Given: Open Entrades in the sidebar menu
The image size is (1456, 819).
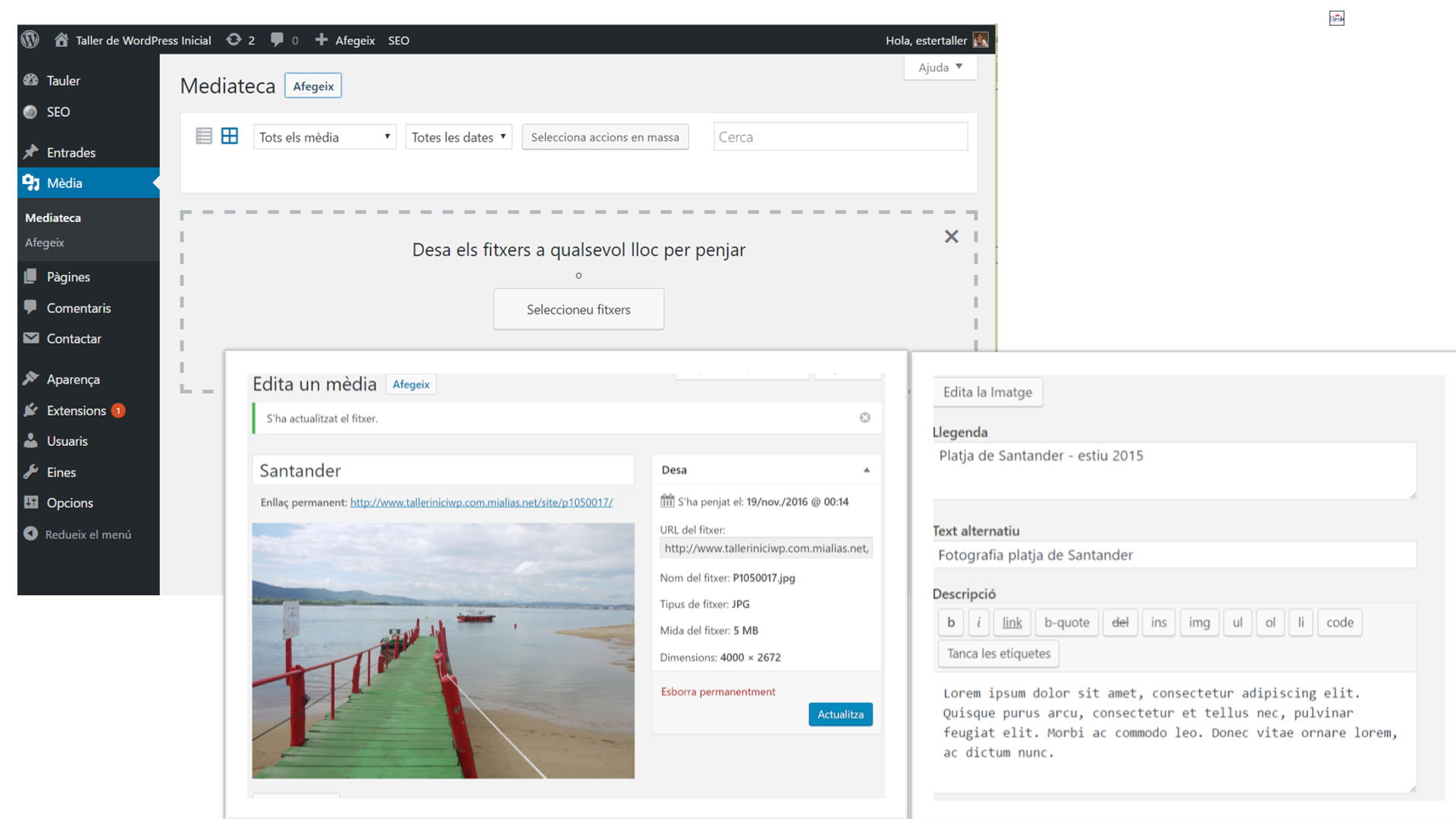Looking at the screenshot, I should tap(71, 152).
